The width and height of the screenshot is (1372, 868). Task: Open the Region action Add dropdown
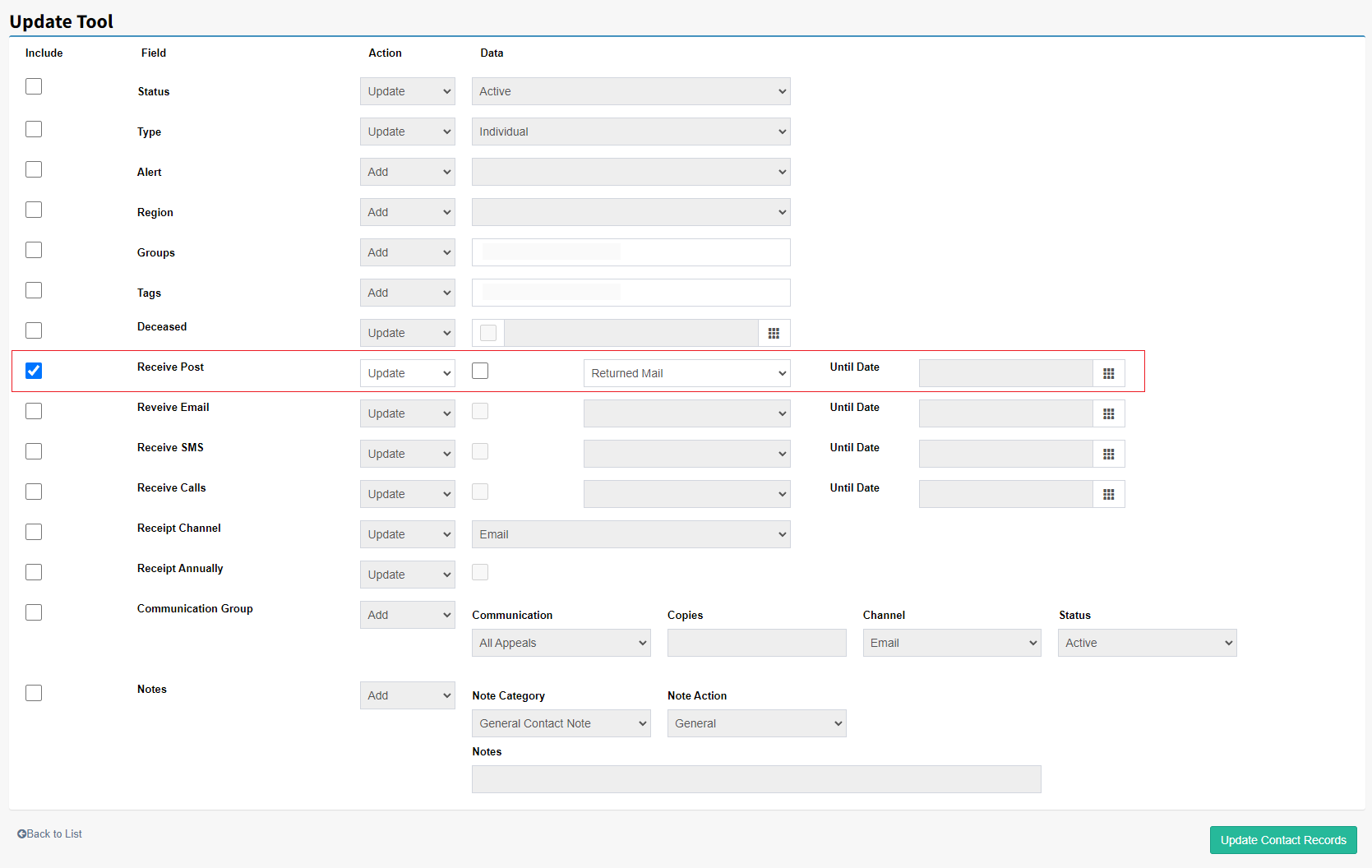tap(408, 212)
